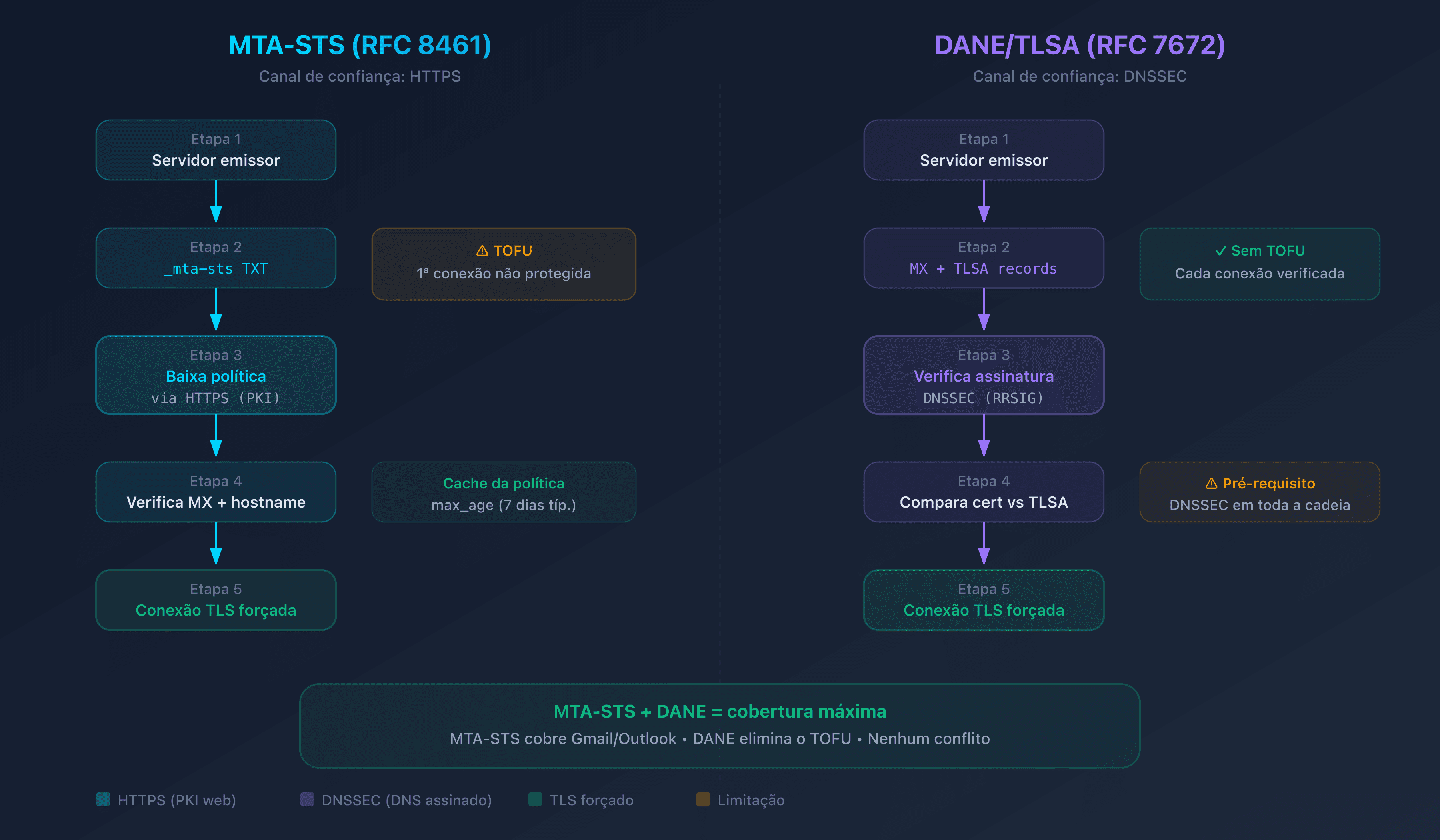Expand the Pré-requisito DNSSEC box
Viewport: 1440px width, 840px height.
coord(1260,492)
